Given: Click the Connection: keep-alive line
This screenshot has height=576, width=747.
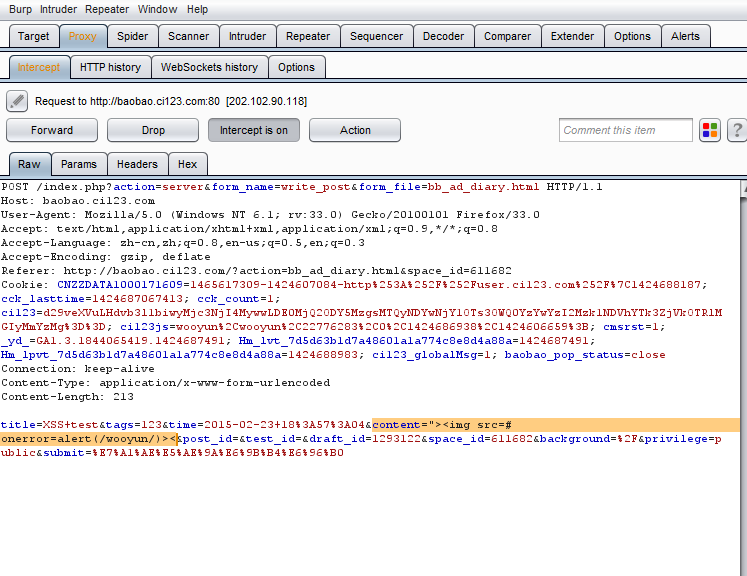Looking at the screenshot, I should (x=78, y=369).
